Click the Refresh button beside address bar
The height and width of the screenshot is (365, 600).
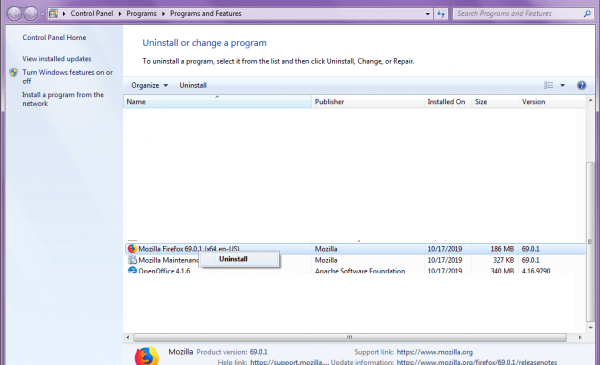(x=441, y=14)
